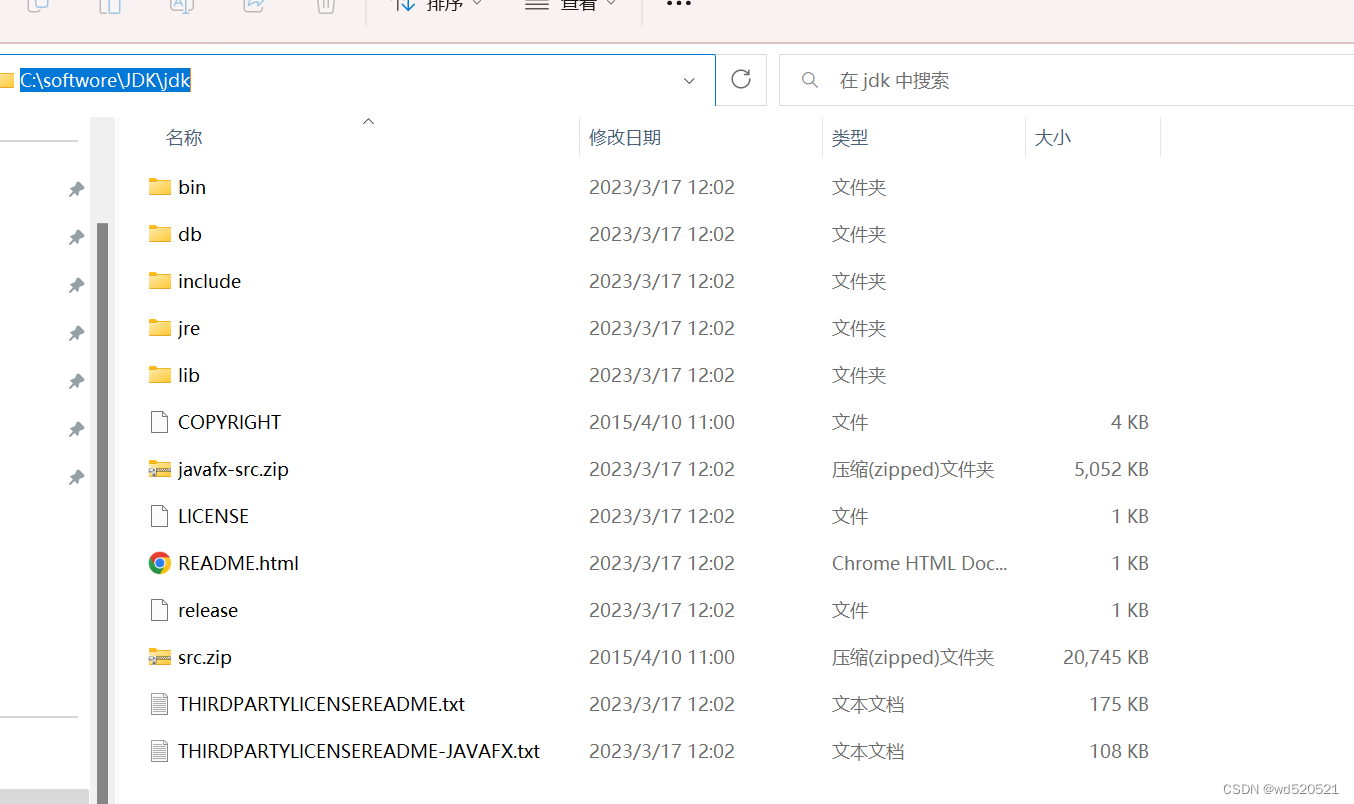Click the 文件夹 type of the jre row
1354x804 pixels.
859,328
